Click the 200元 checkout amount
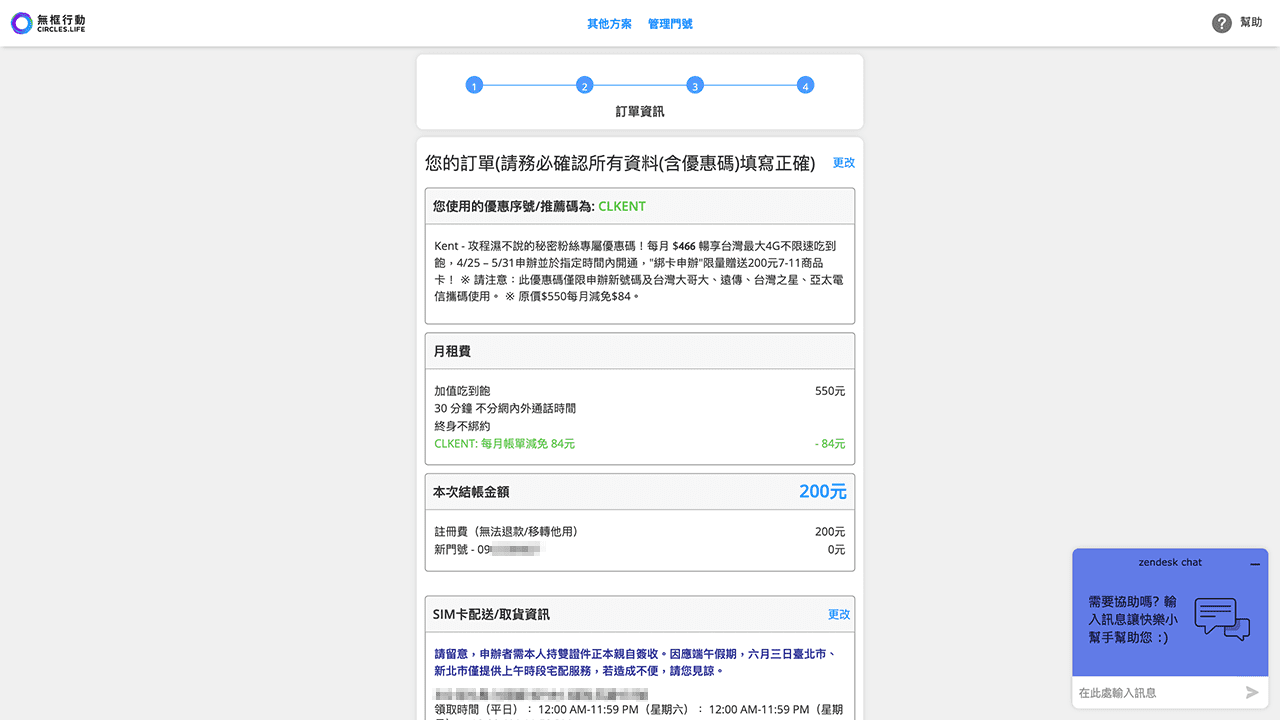 [x=824, y=491]
